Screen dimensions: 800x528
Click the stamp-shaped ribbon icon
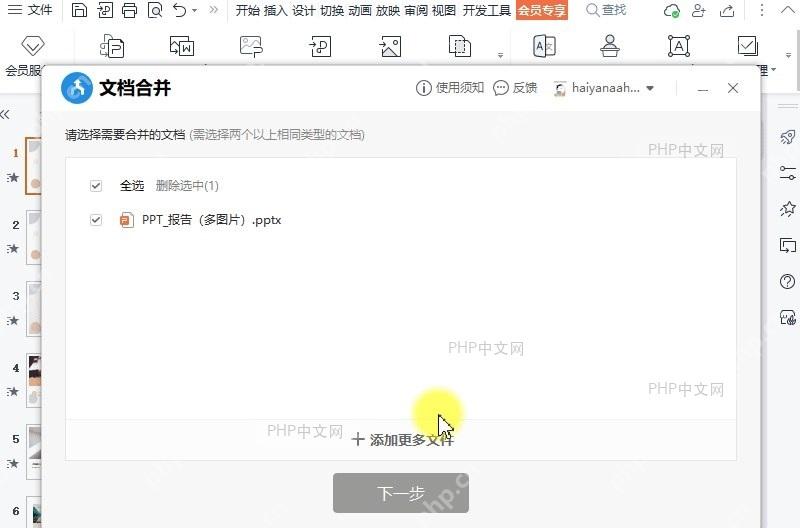click(610, 46)
